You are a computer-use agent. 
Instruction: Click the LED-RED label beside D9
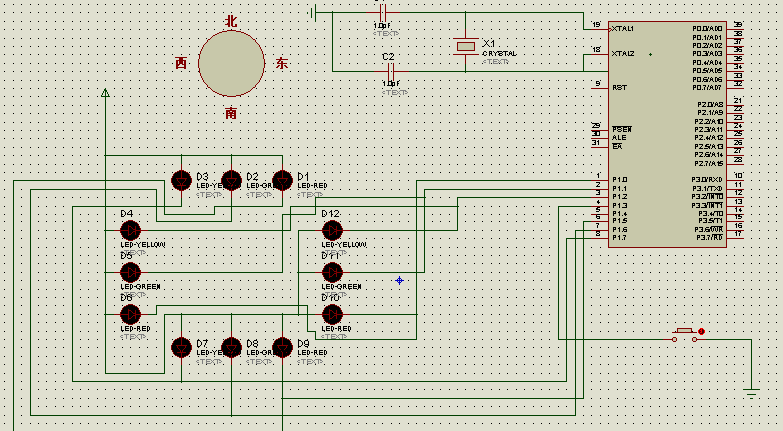pyautogui.click(x=313, y=353)
